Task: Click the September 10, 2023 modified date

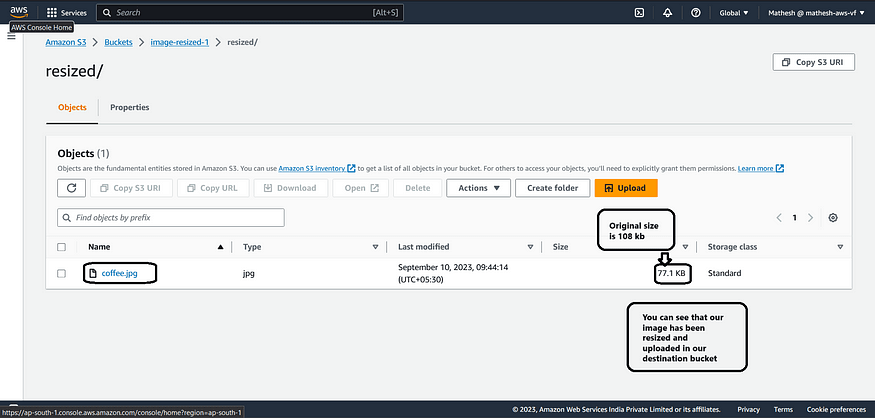Action: (453, 273)
